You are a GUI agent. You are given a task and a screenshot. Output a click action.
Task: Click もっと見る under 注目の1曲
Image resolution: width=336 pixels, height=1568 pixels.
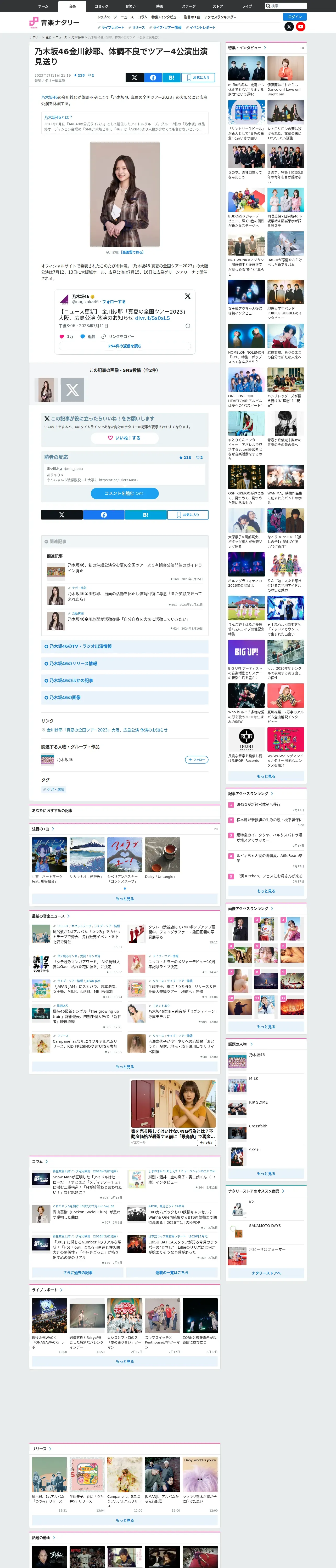pos(124,898)
